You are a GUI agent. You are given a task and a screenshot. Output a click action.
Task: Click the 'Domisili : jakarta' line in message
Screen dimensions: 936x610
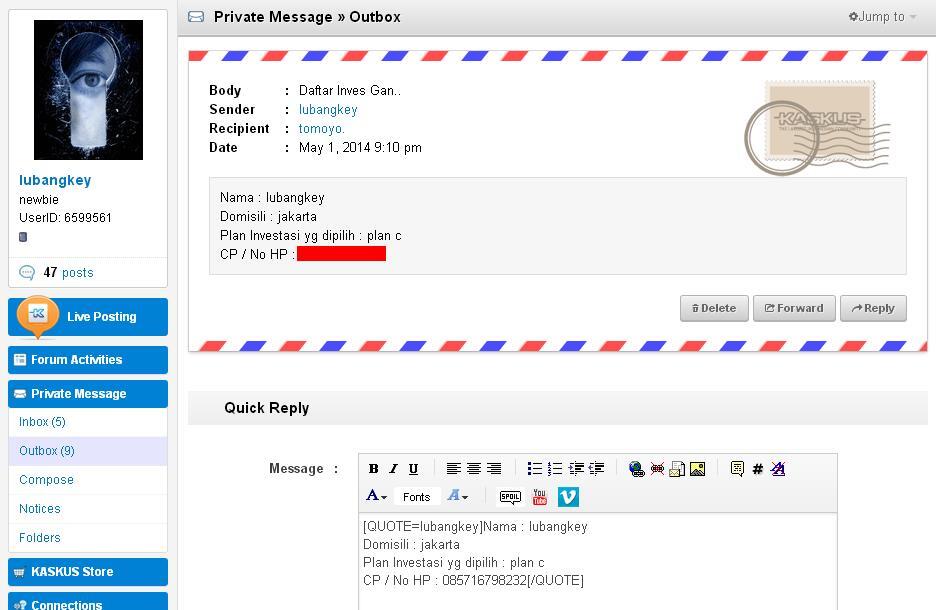268,217
